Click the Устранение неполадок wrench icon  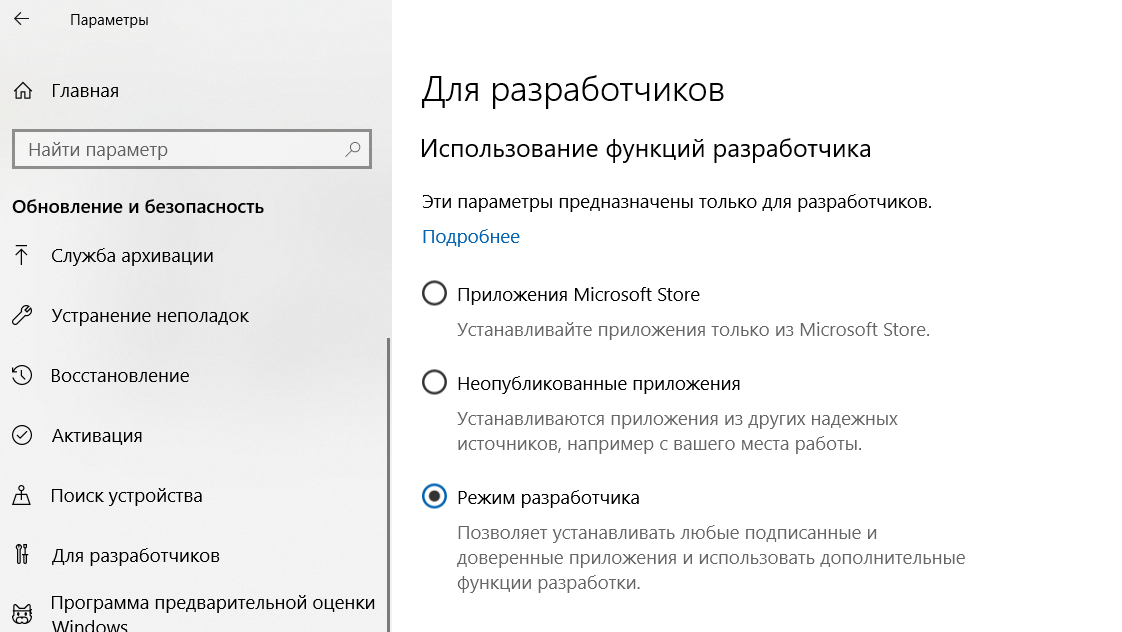(x=22, y=316)
